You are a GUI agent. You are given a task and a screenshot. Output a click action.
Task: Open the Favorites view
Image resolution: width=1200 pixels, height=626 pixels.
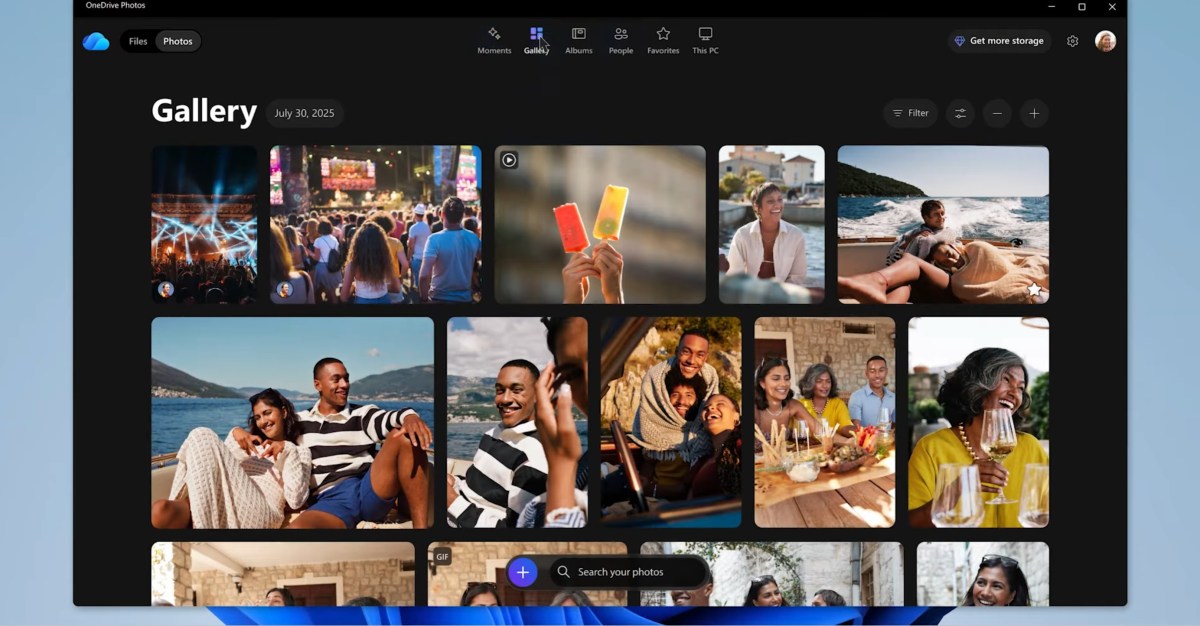click(663, 40)
